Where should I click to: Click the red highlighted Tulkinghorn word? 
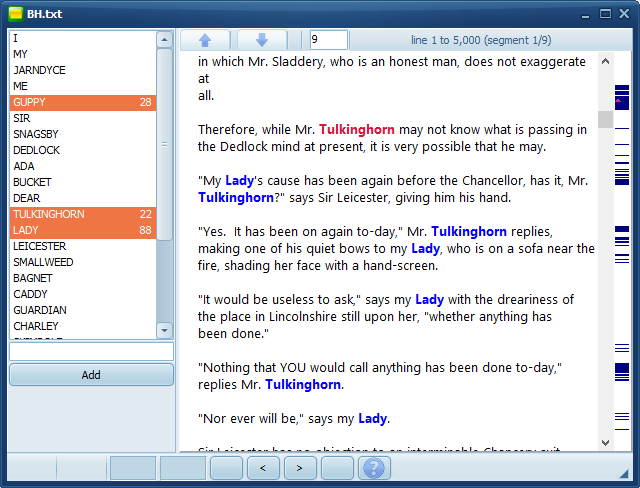click(357, 130)
